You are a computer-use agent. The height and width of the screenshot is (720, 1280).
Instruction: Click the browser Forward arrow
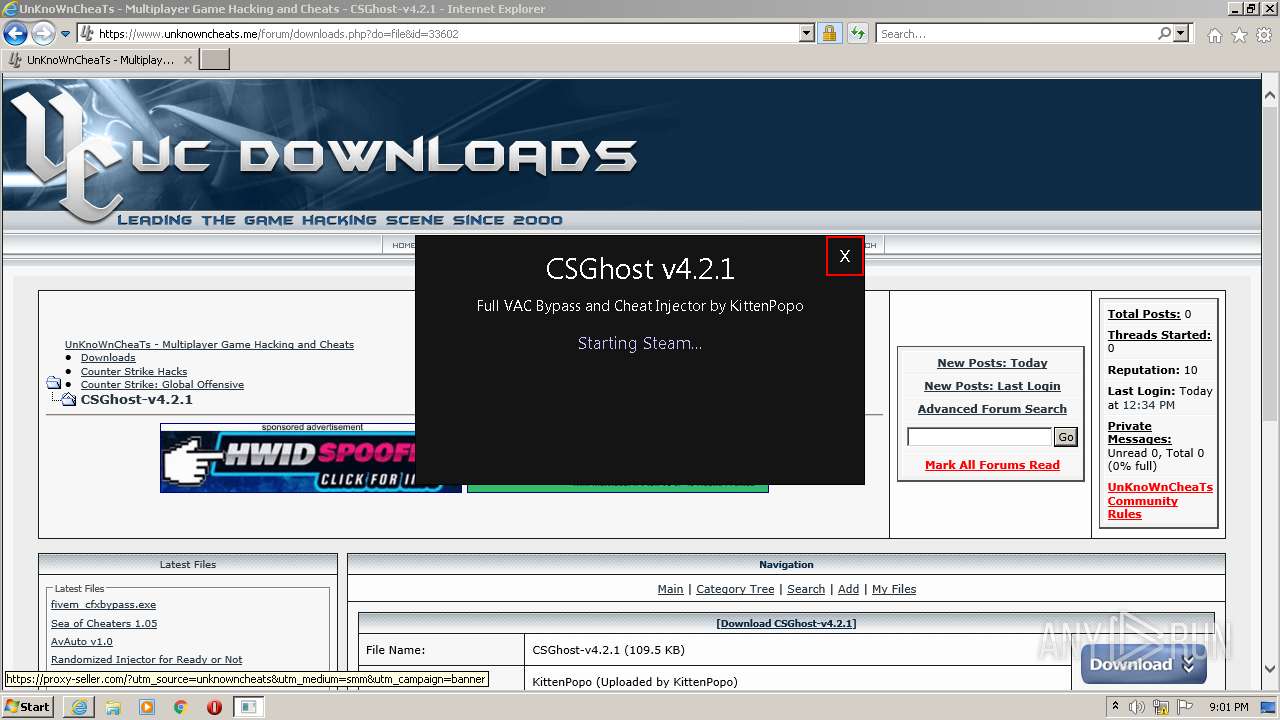pos(43,34)
